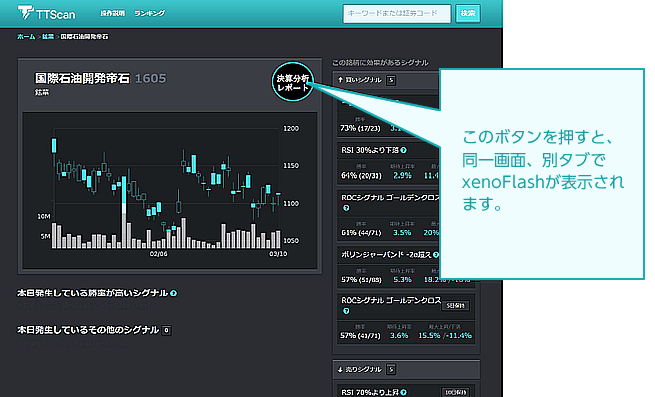
Task: Click the up-arrow icon of 買いシグナル header
Action: pyautogui.click(x=340, y=79)
